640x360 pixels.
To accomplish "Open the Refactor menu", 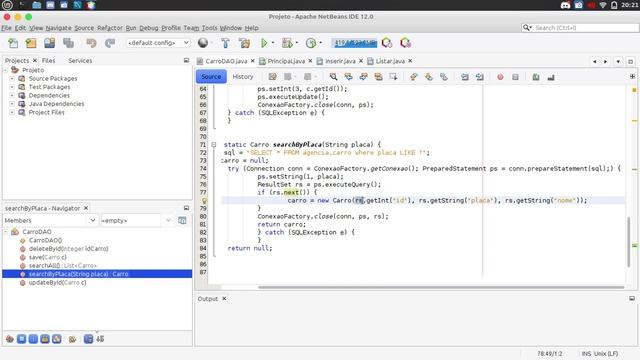I will [110, 28].
